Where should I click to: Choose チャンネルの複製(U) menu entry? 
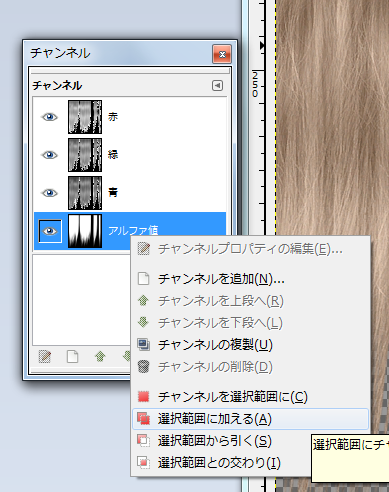(250, 345)
